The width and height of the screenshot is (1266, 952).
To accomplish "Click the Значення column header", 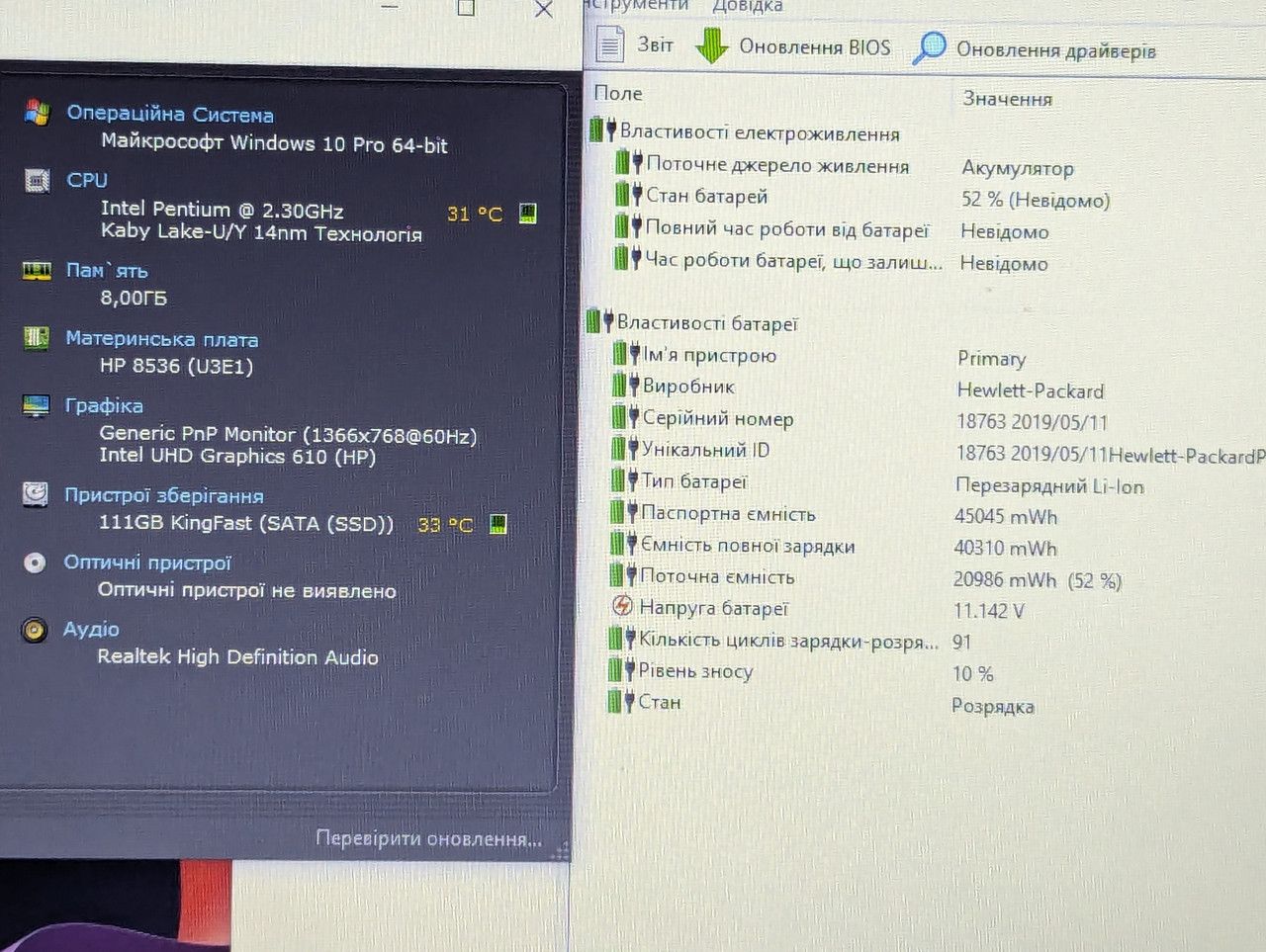I will (x=1008, y=99).
